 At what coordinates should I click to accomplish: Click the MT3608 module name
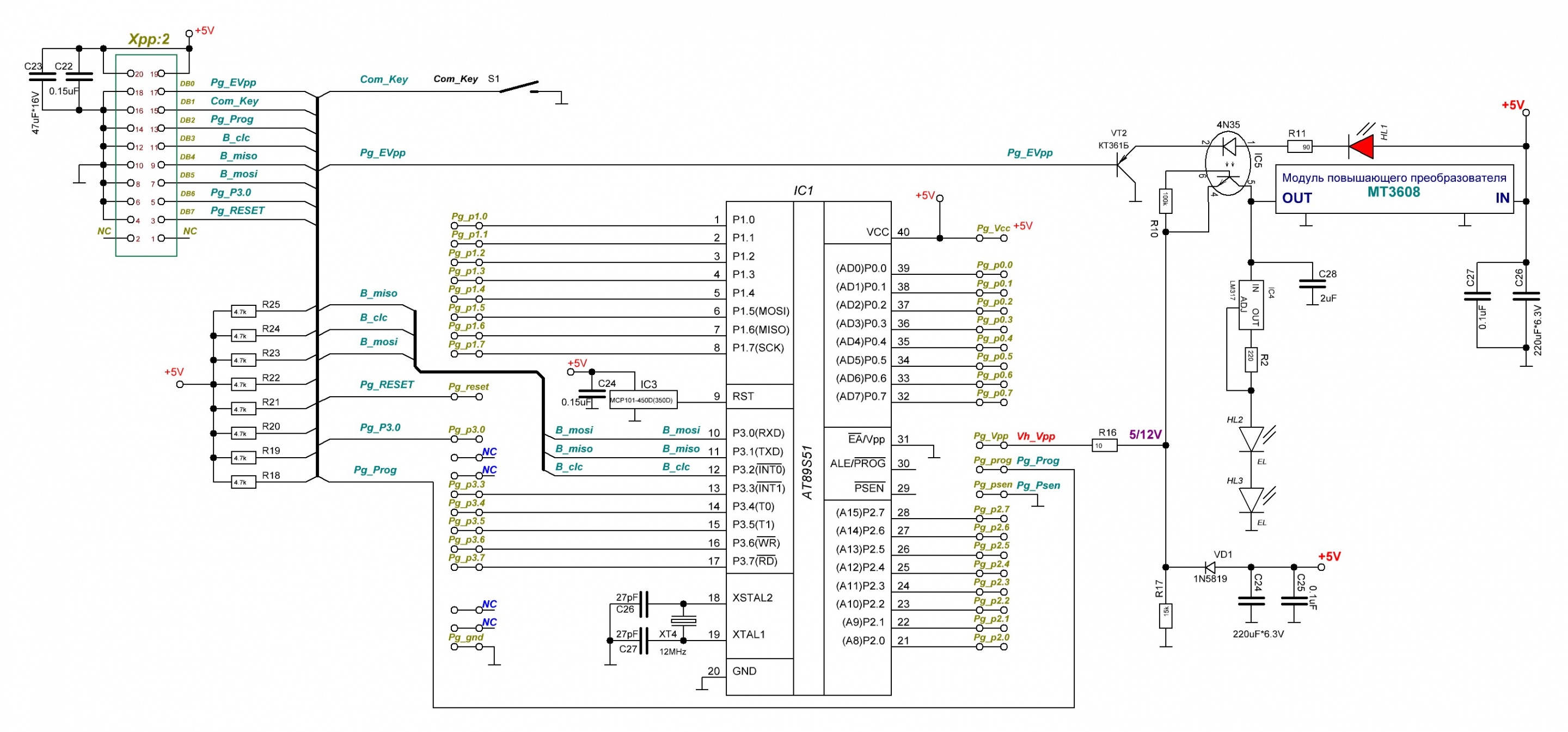point(1393,192)
